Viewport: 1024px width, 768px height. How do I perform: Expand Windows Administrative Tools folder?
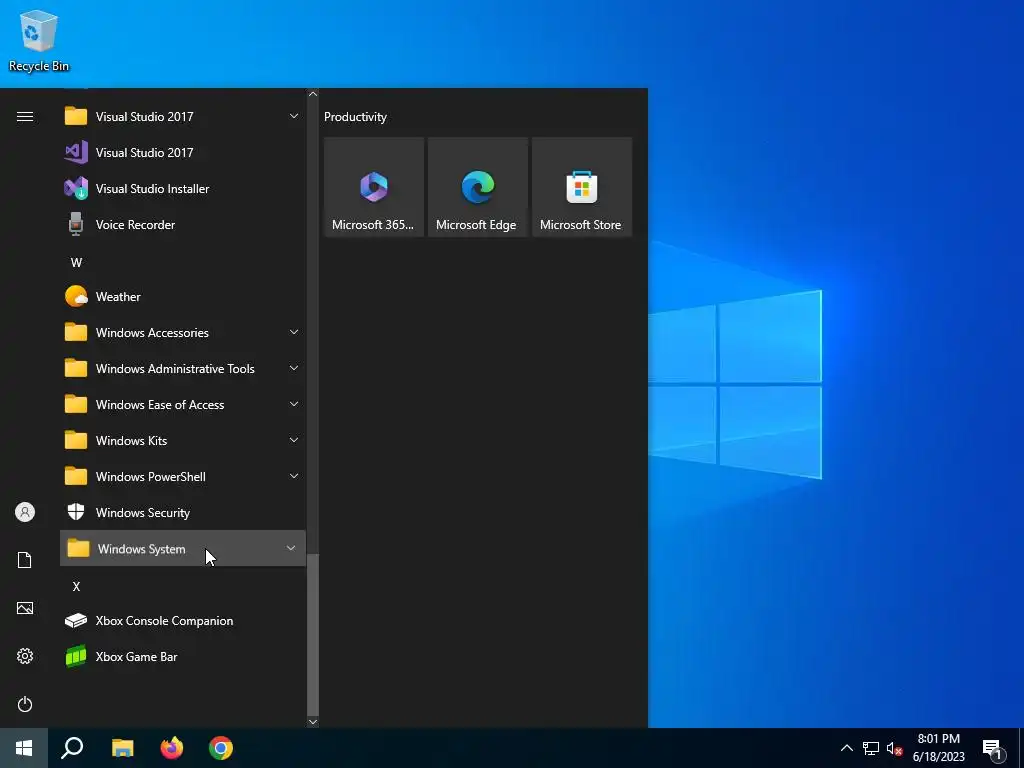click(183, 368)
